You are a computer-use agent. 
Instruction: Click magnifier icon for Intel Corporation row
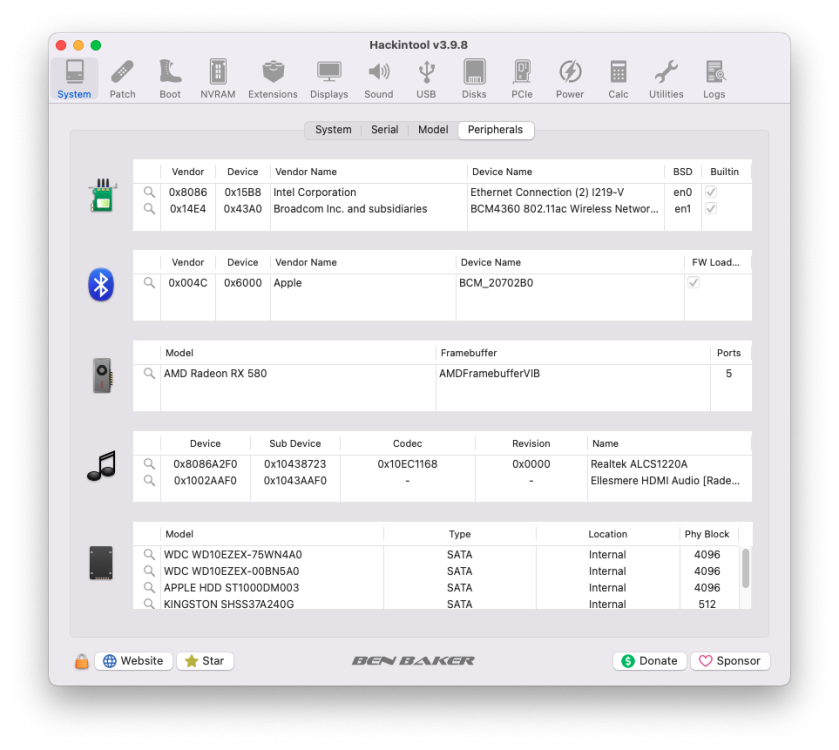[149, 192]
